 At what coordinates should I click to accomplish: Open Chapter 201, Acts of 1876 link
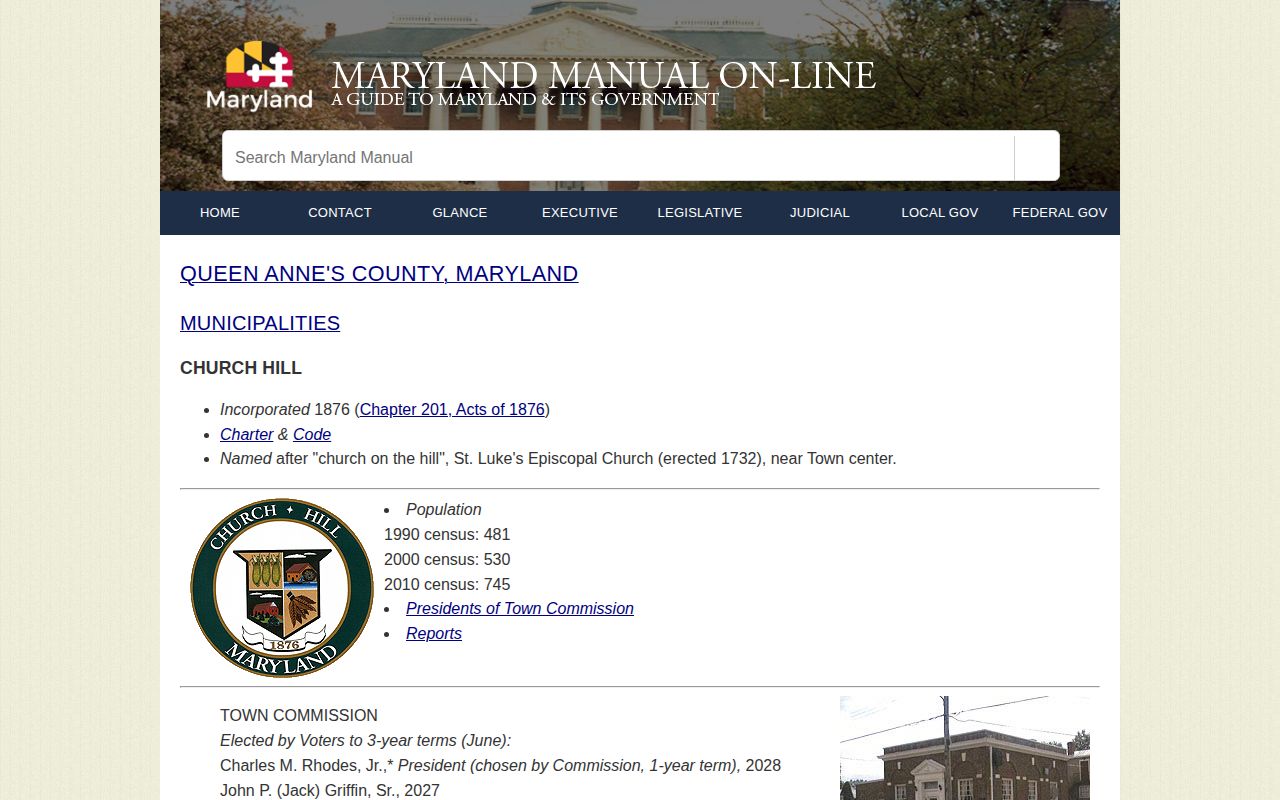pos(452,410)
